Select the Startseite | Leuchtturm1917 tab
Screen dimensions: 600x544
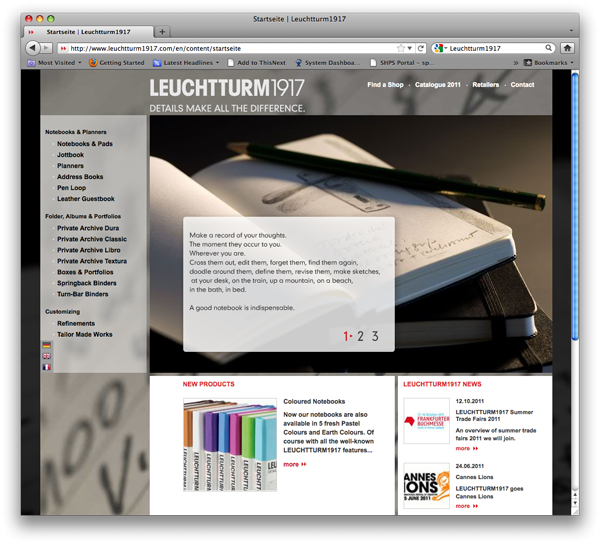(x=88, y=32)
